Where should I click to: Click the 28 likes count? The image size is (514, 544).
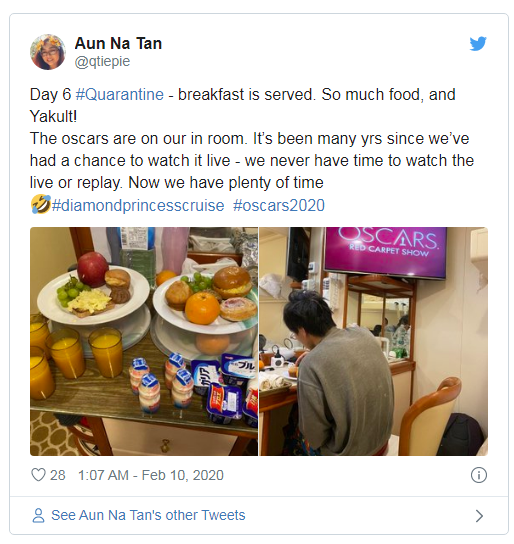(x=58, y=475)
